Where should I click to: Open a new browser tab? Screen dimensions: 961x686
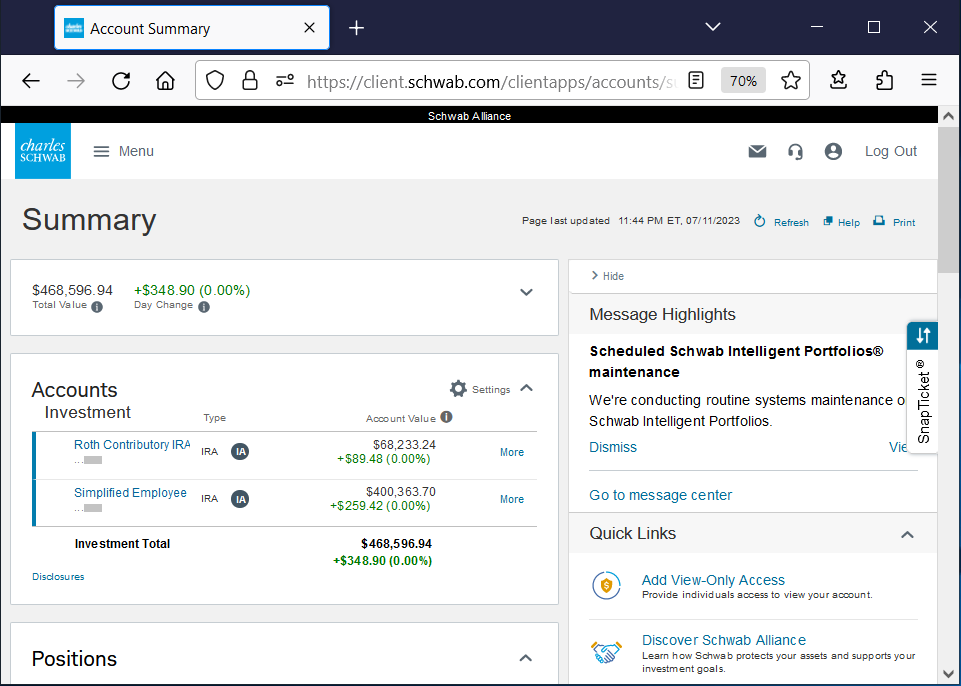tap(357, 28)
